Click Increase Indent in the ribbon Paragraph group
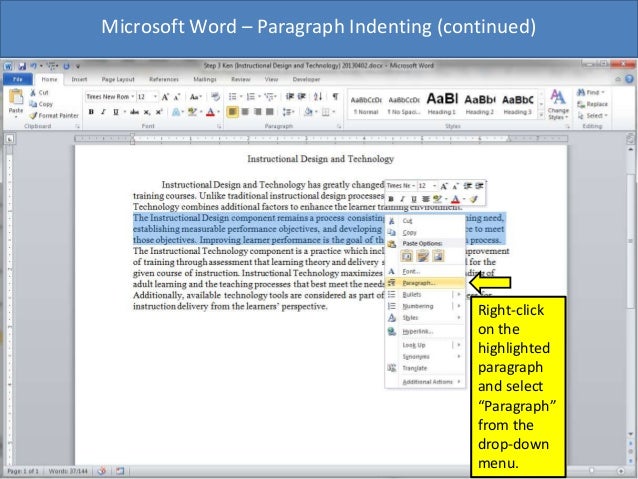This screenshot has width=638, height=479. click(x=302, y=97)
